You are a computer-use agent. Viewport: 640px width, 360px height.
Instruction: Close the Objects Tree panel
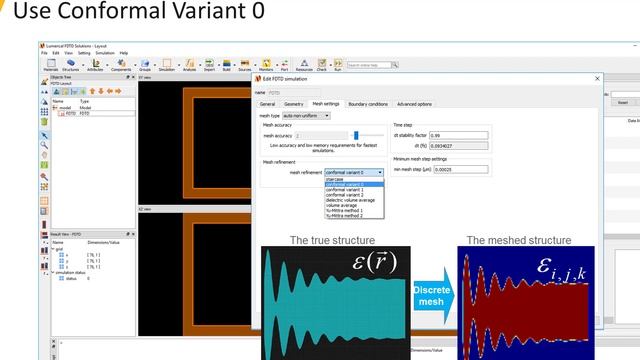133,77
